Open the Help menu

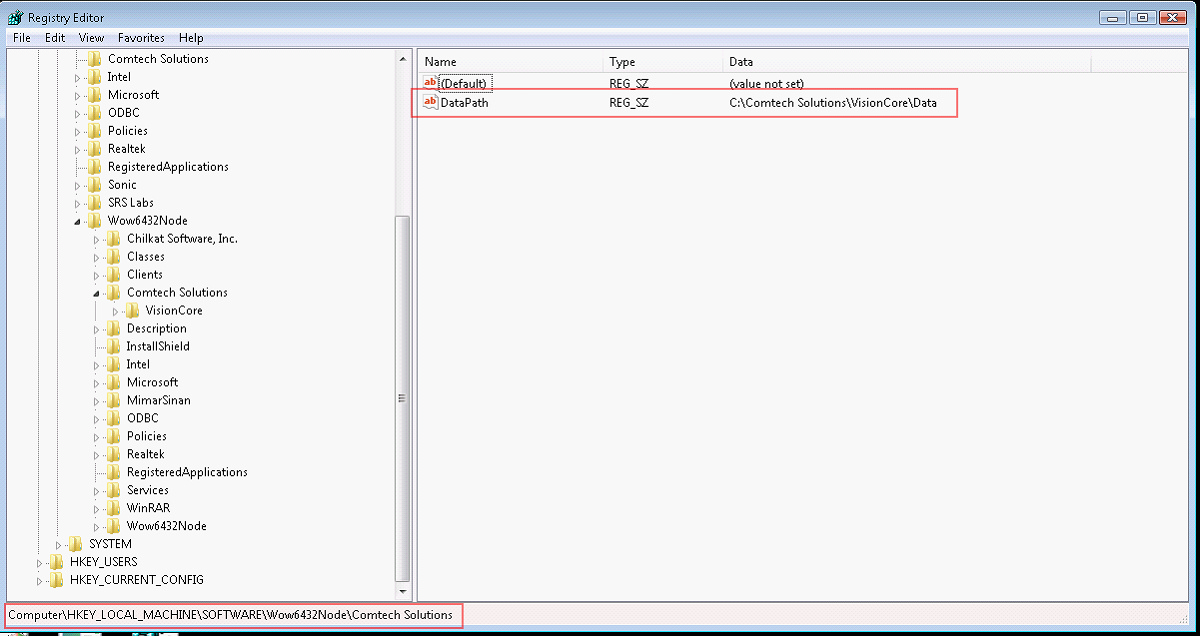click(x=191, y=38)
